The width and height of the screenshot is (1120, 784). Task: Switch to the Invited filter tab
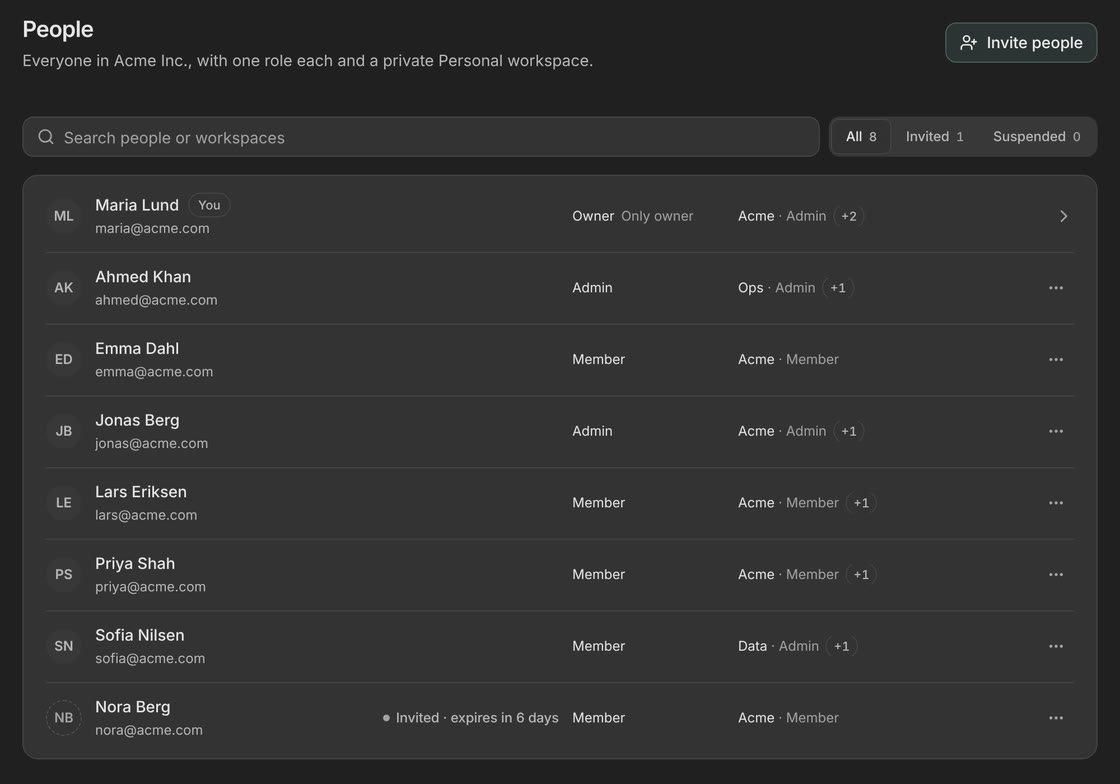tap(934, 136)
